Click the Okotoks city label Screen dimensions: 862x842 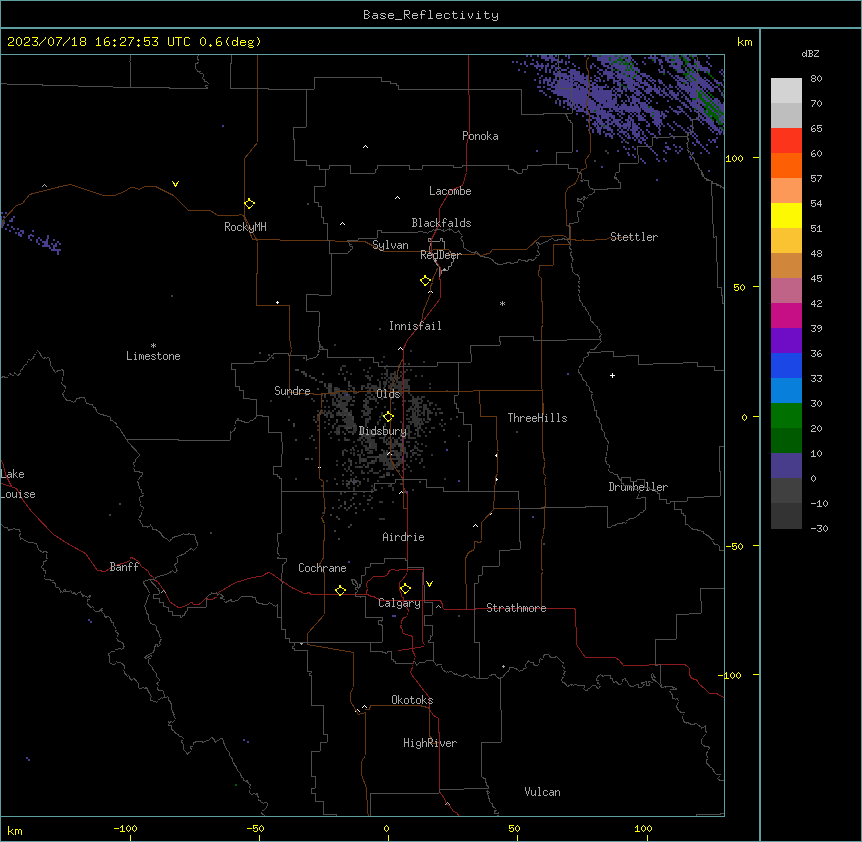[412, 700]
